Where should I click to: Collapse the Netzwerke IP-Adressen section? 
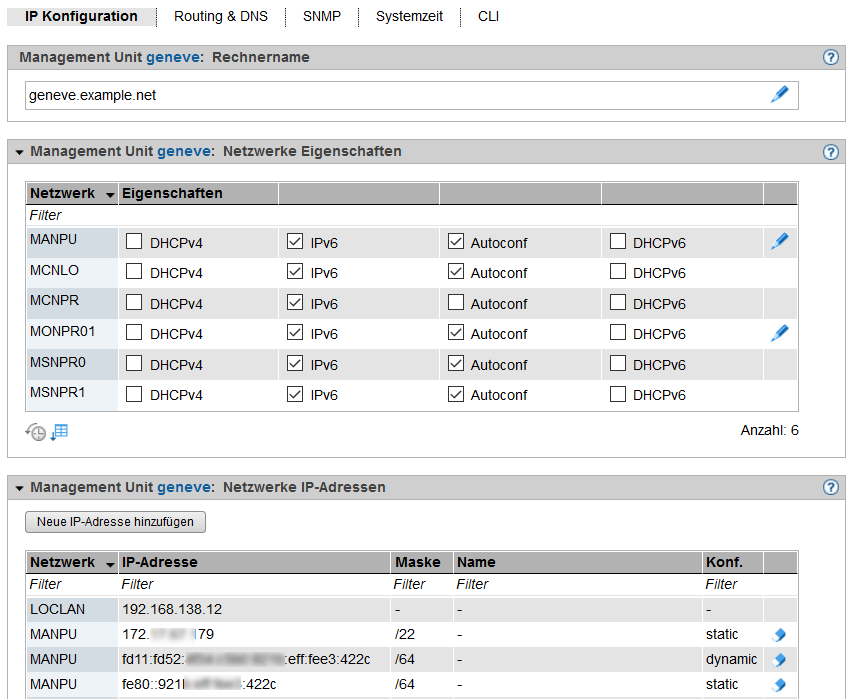(x=19, y=488)
